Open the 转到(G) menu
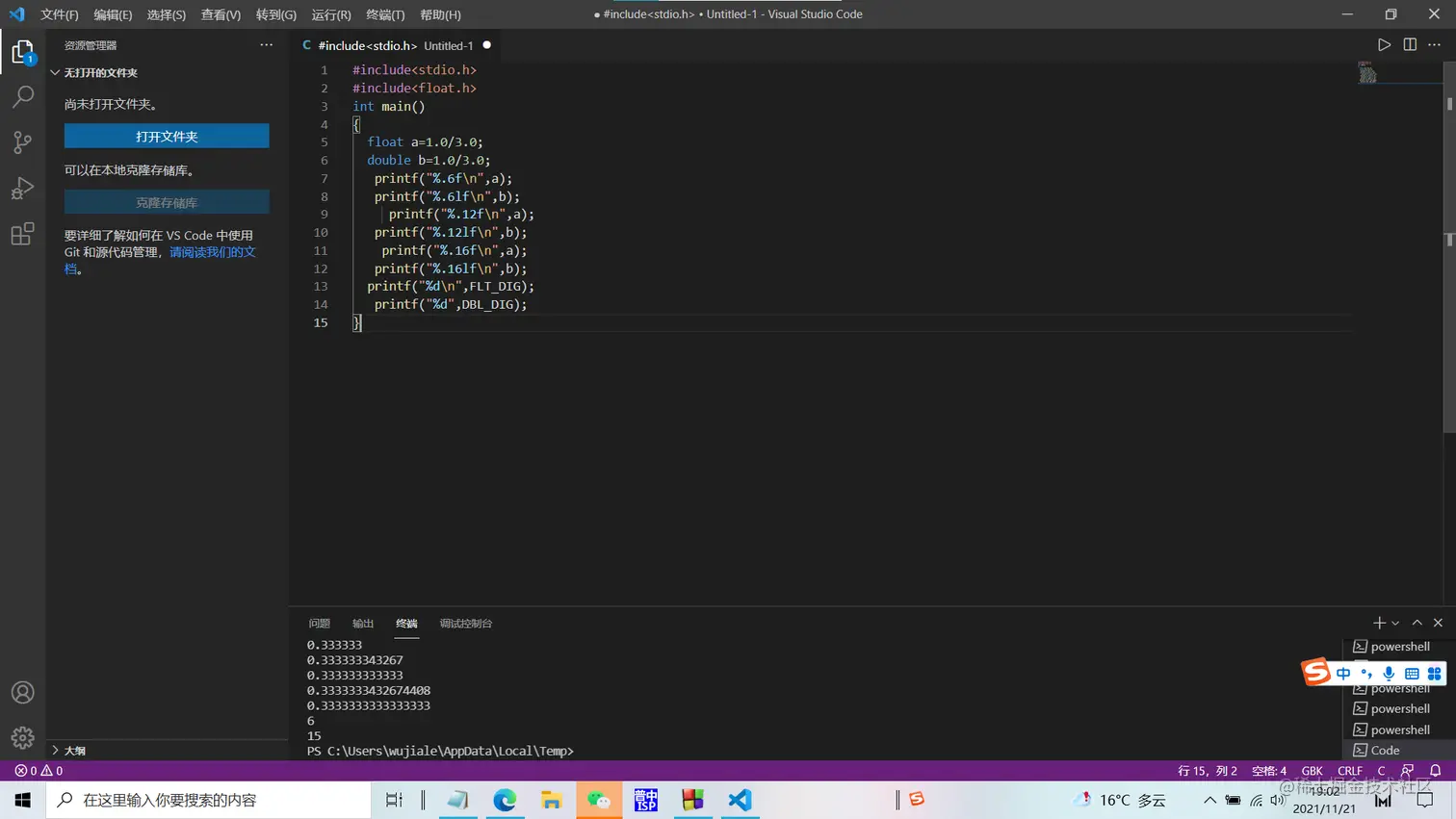1456x819 pixels. click(x=276, y=14)
